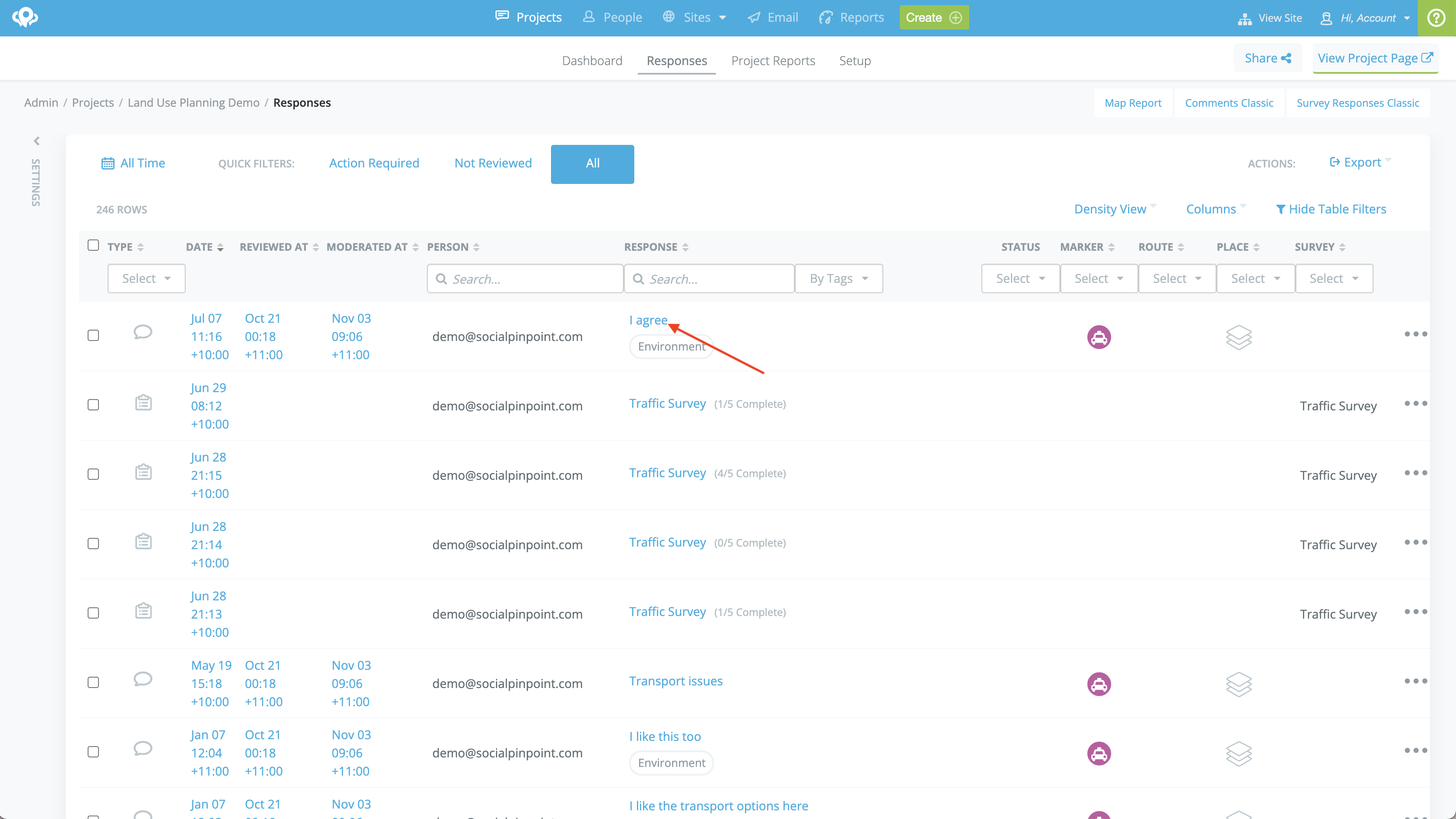Open the By Tags filter dropdown
Image resolution: width=1456 pixels, height=819 pixels.
(x=839, y=278)
